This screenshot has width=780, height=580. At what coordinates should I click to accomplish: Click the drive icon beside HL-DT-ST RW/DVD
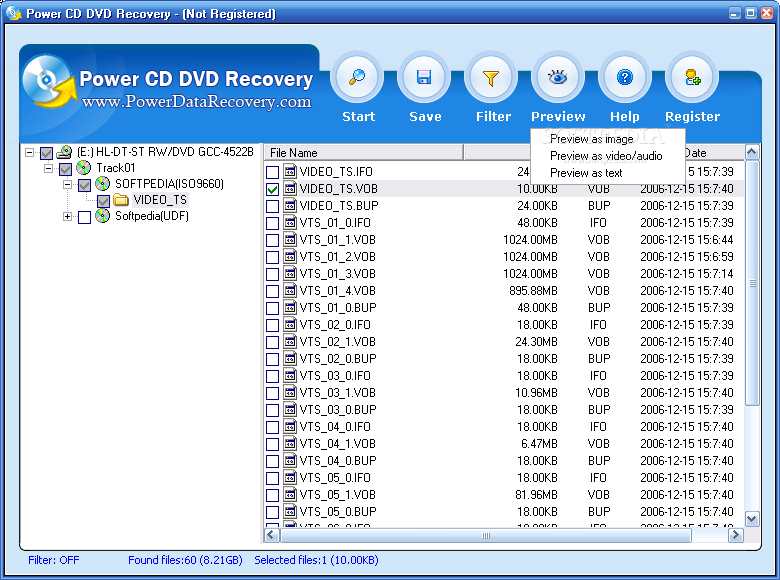64,152
